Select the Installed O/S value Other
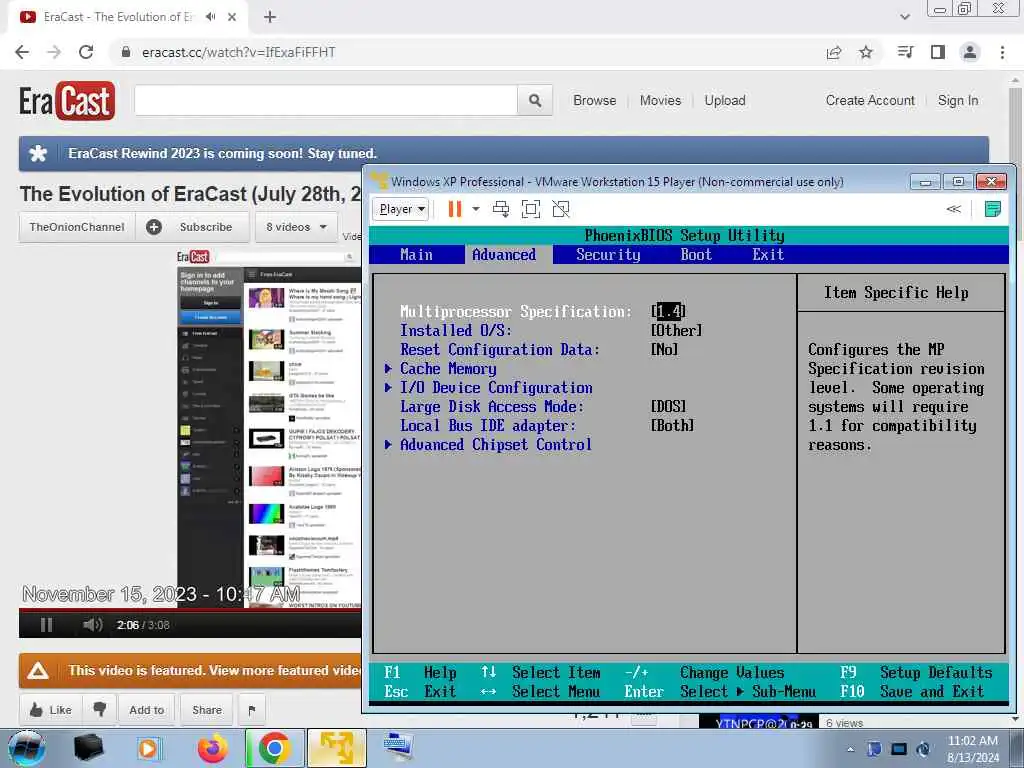The image size is (1024, 768). pos(677,330)
